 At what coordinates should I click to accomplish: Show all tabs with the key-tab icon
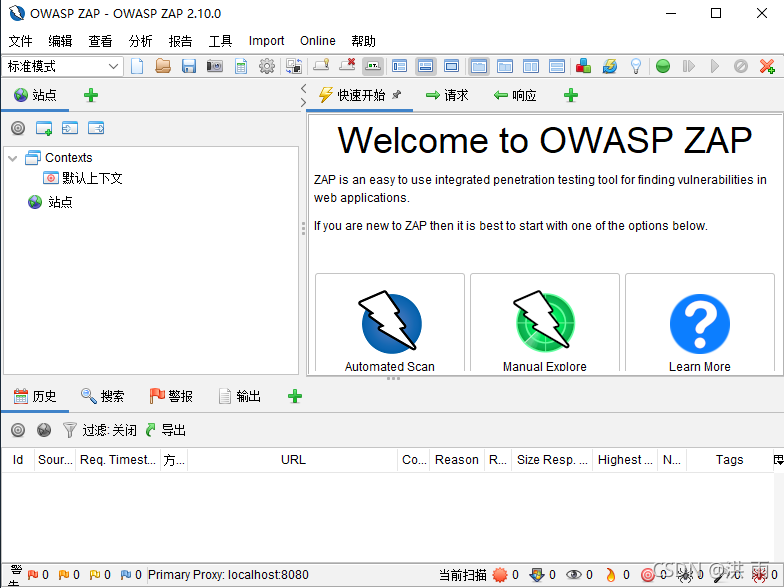[x=321, y=66]
